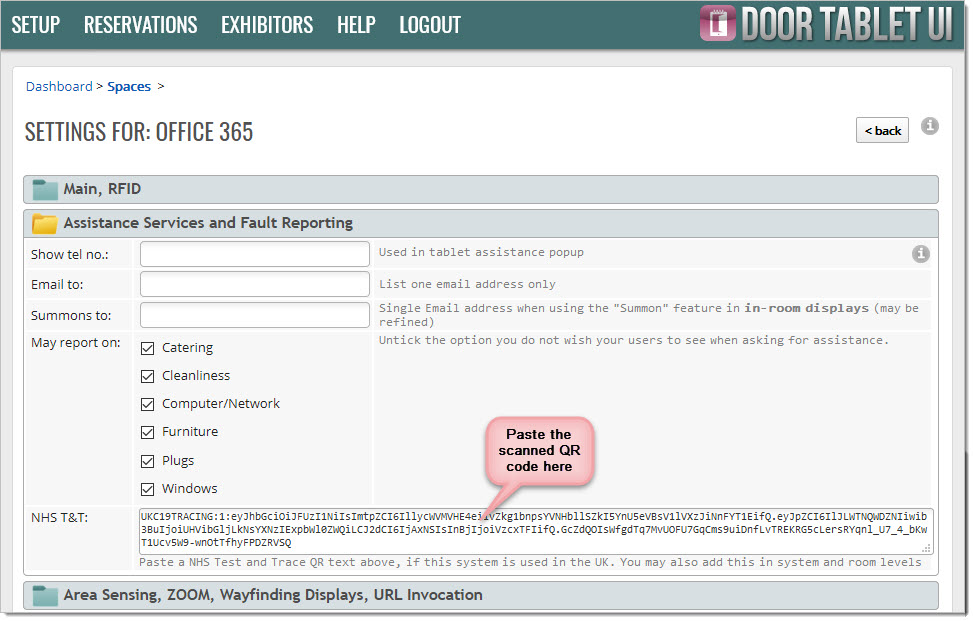Untick the Catering checkbox
The height and width of the screenshot is (621, 973).
(x=147, y=348)
